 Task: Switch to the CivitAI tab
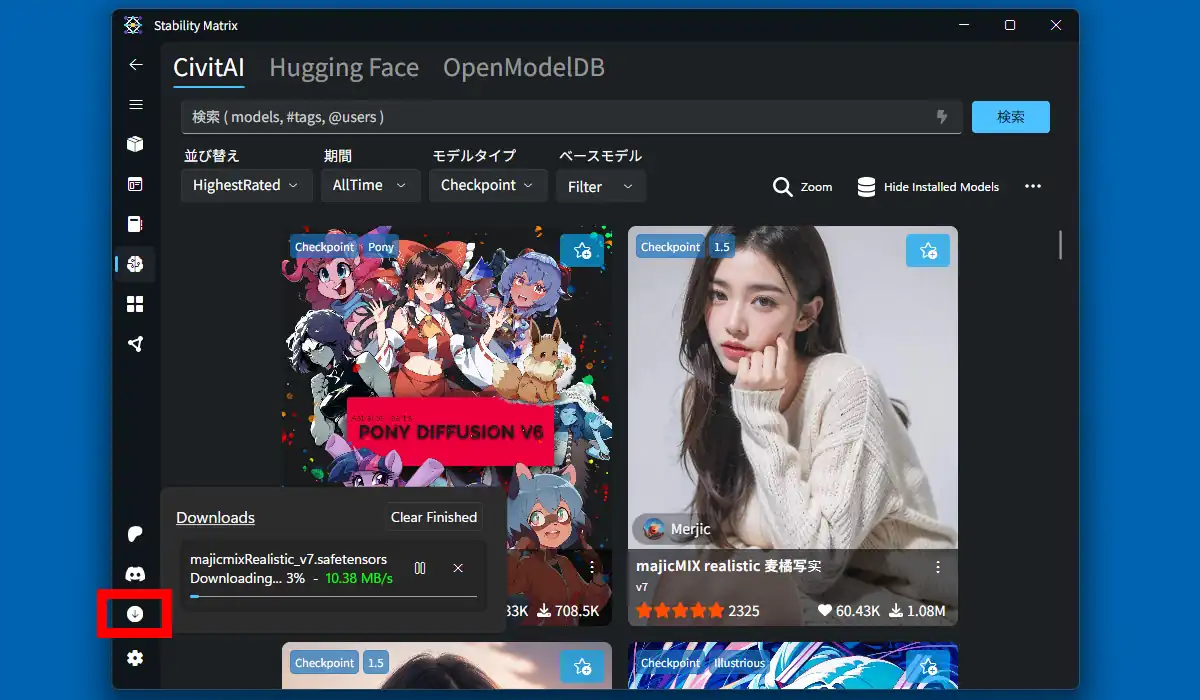coord(209,68)
